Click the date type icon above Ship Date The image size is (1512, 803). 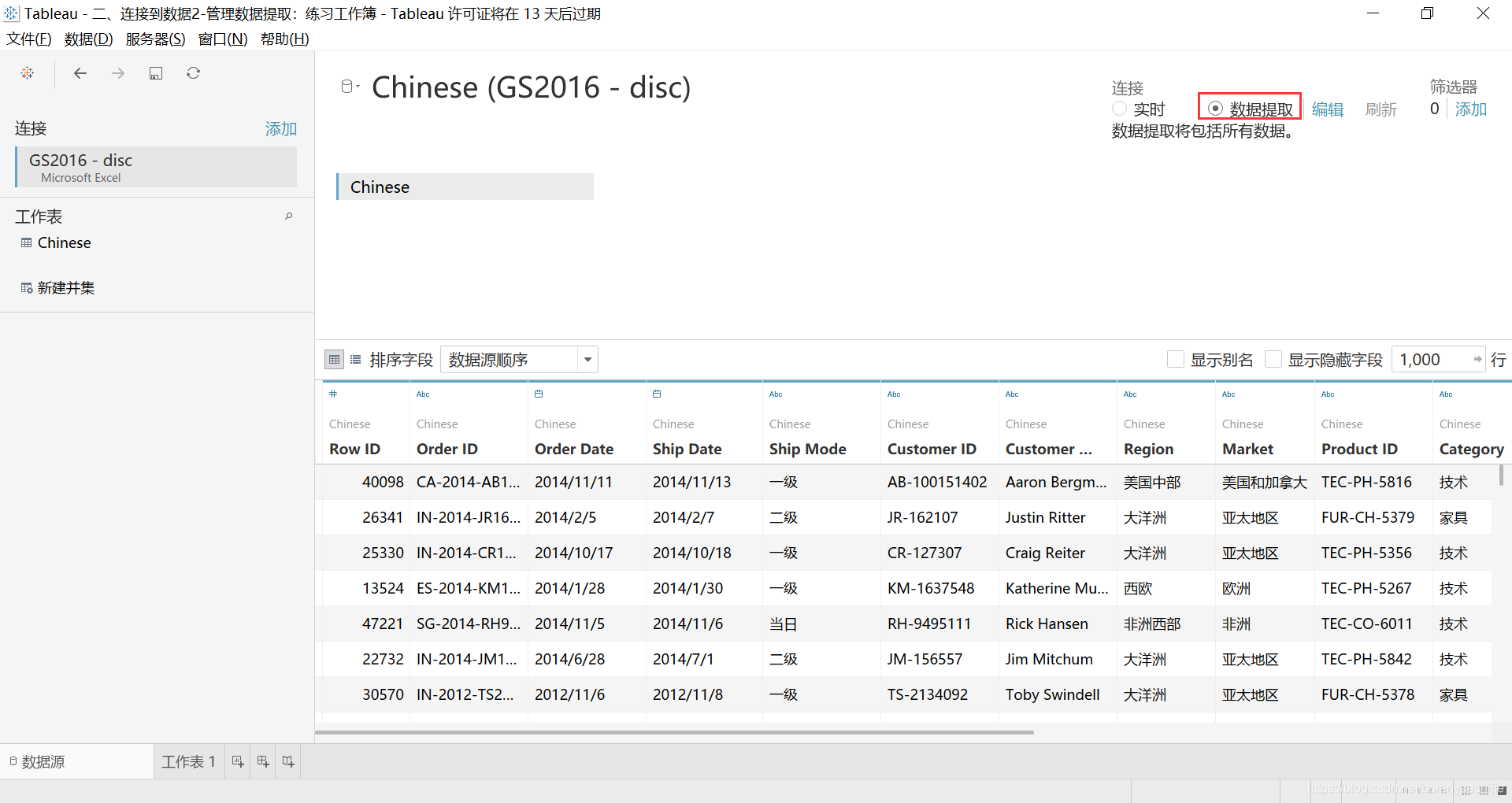[x=657, y=394]
